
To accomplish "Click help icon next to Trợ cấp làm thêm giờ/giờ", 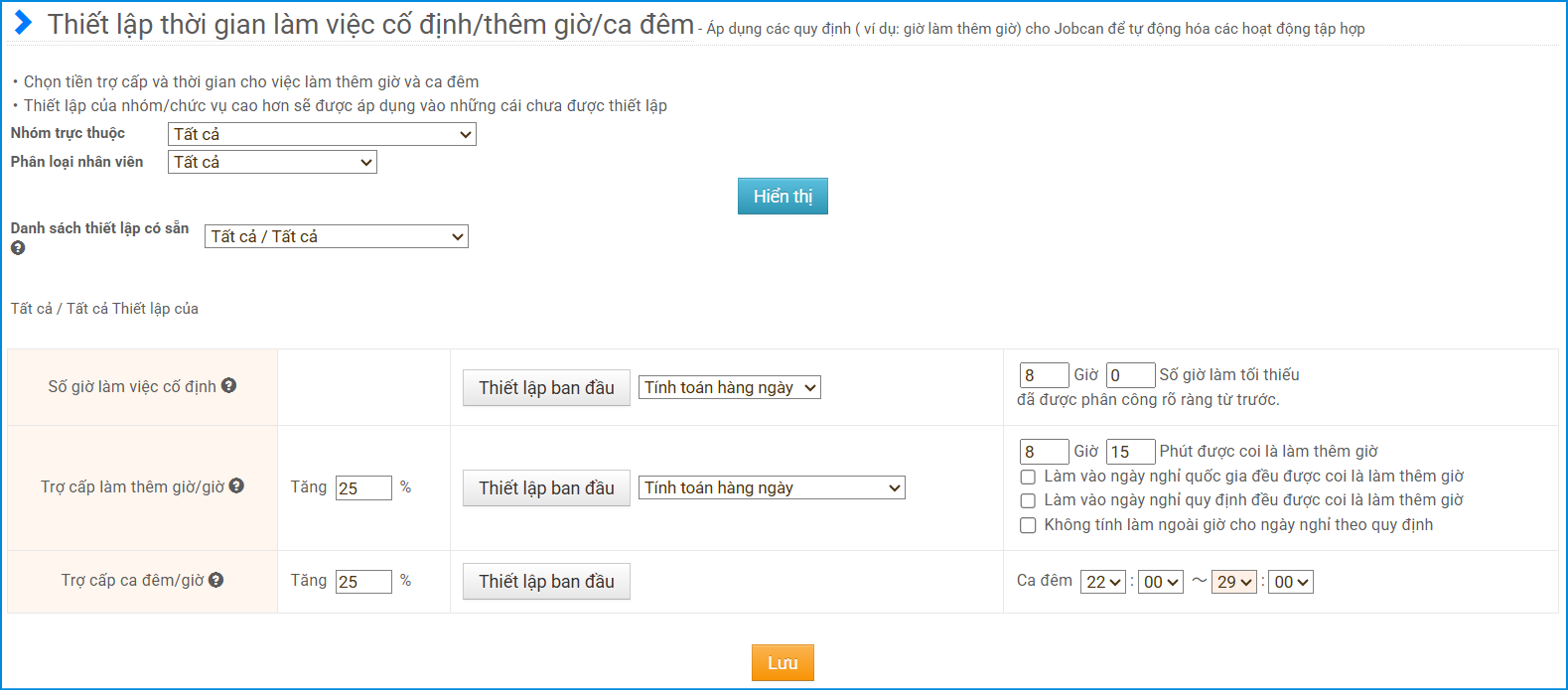I will tap(236, 485).
